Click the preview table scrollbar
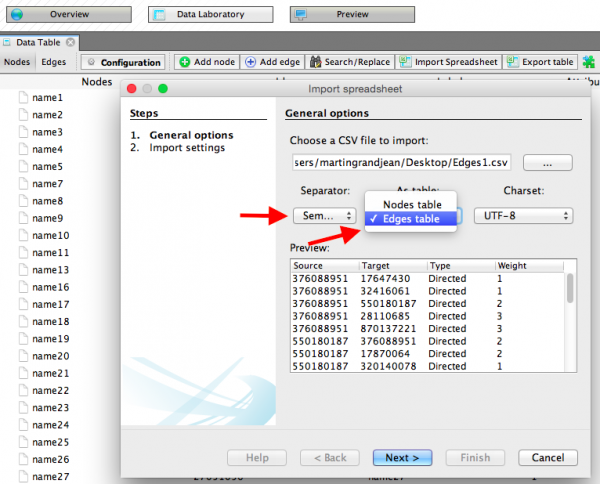Screen dimensions: 600x484 (571, 290)
